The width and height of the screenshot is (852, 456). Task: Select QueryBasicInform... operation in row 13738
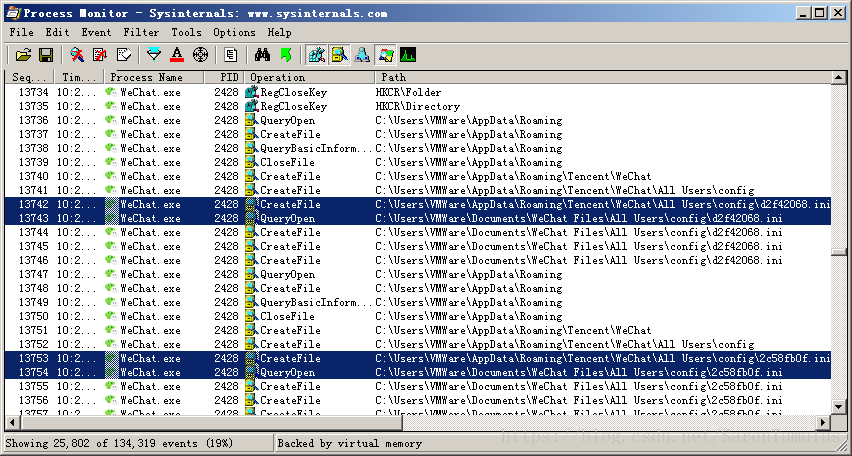coord(316,148)
